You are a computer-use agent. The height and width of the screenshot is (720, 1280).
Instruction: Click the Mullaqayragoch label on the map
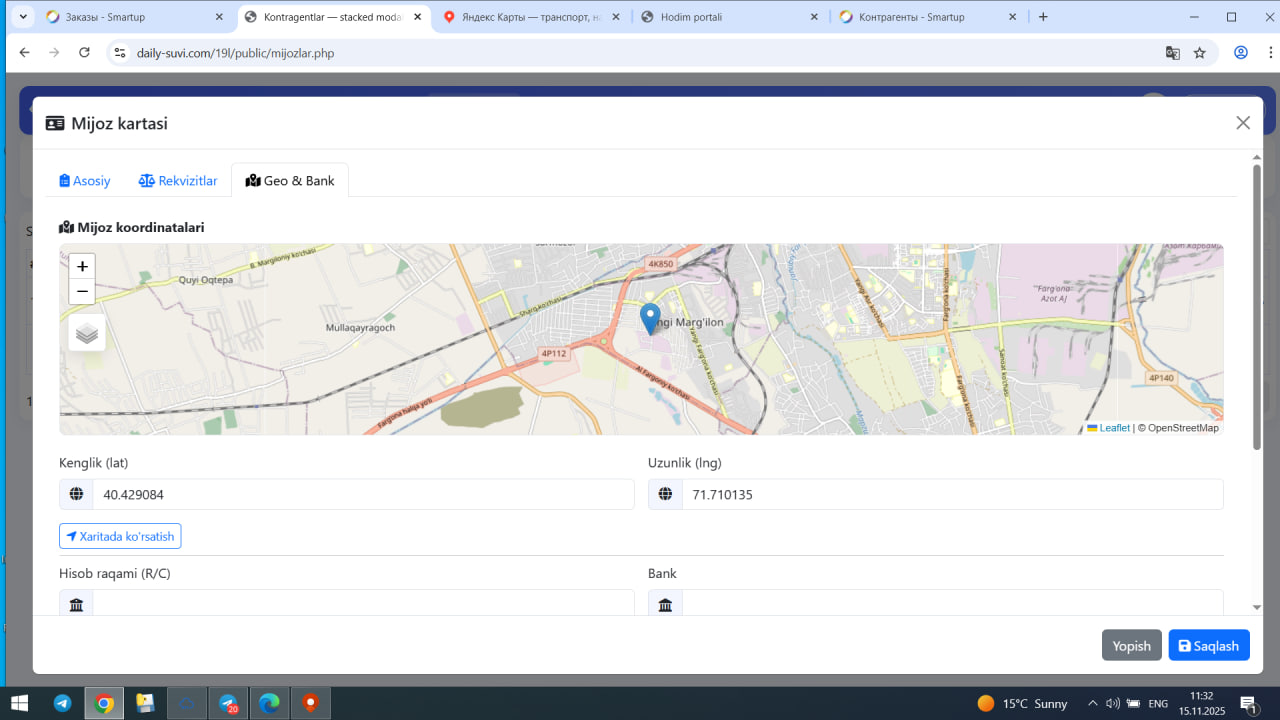361,328
